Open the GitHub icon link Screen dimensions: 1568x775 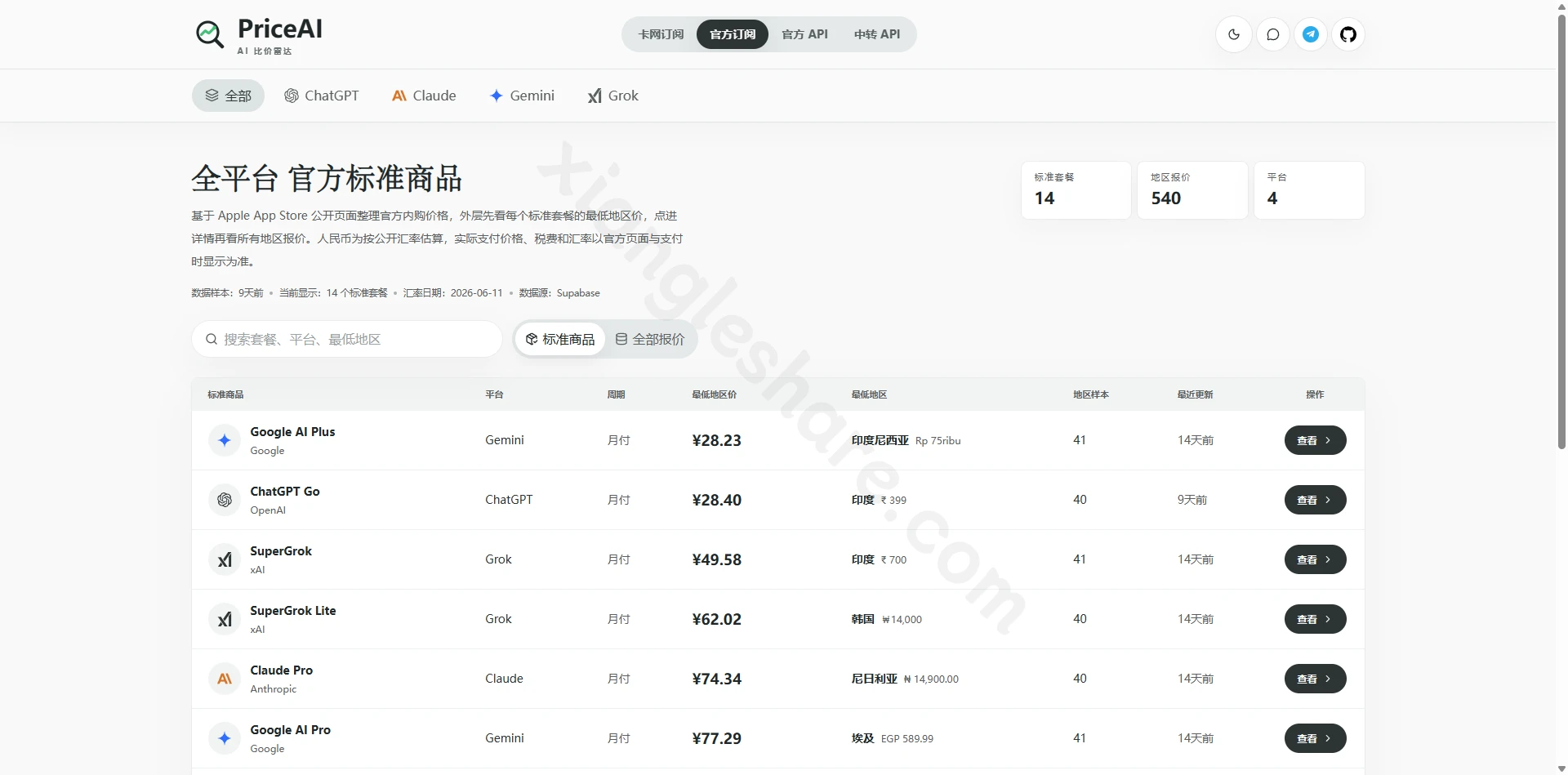click(1348, 34)
